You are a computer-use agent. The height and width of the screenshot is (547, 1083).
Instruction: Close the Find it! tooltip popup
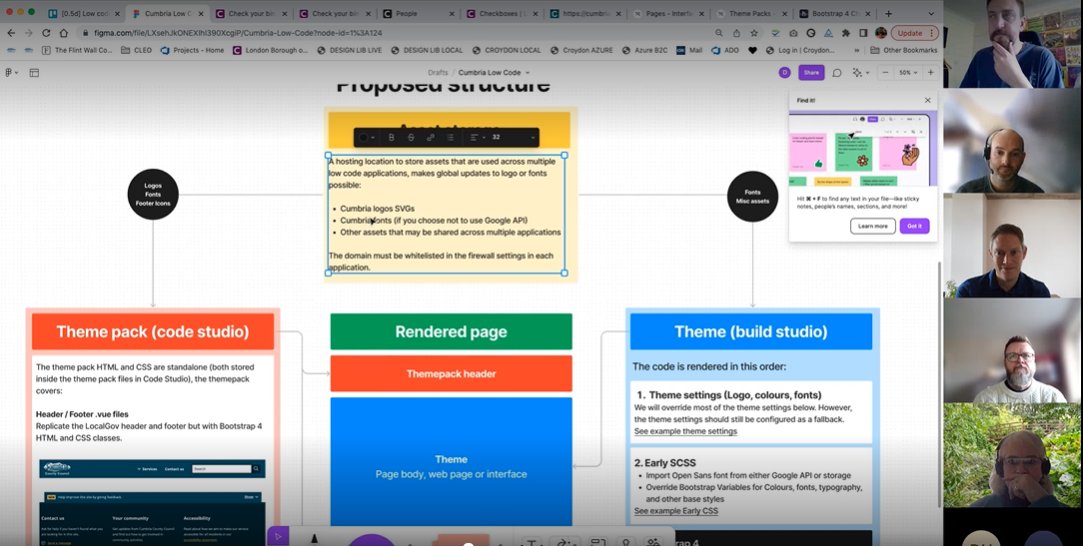coord(928,100)
